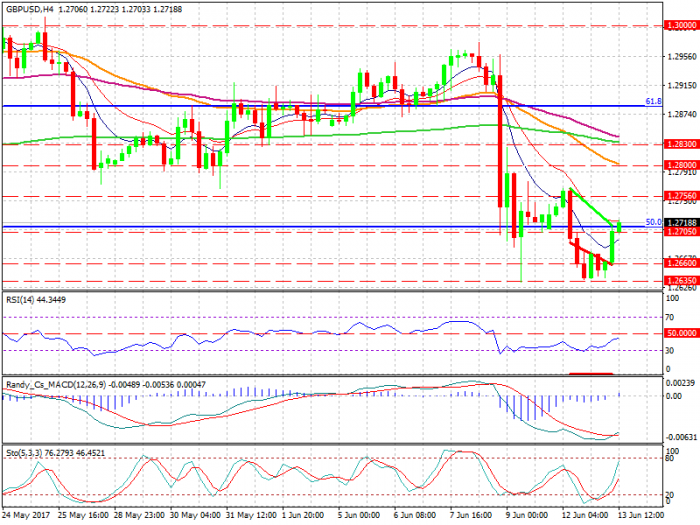Click the 1.29560 price scale value
Screen dimensions: 700x525
(x=682, y=57)
